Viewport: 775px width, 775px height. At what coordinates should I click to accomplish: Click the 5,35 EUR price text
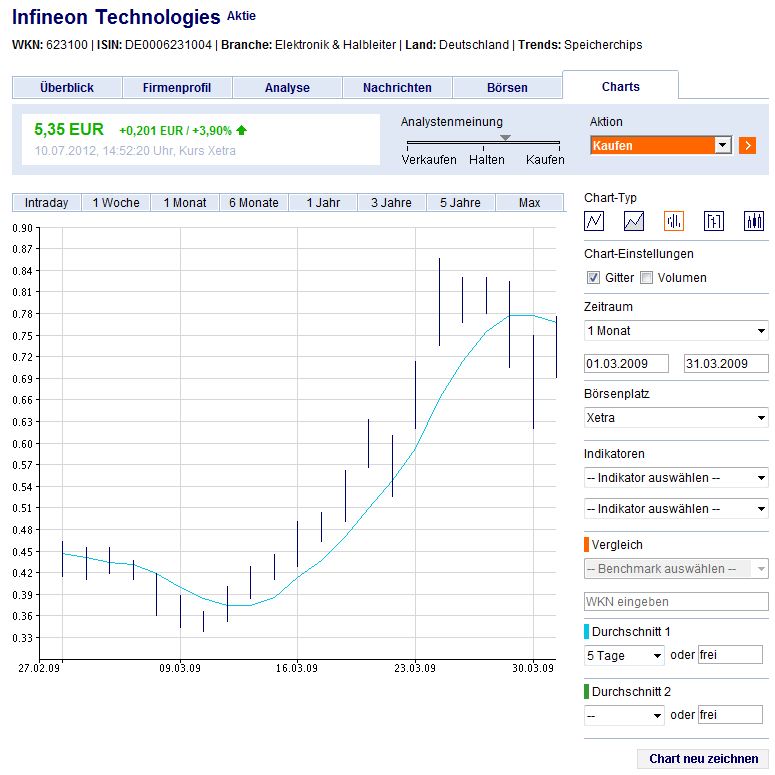point(69,129)
